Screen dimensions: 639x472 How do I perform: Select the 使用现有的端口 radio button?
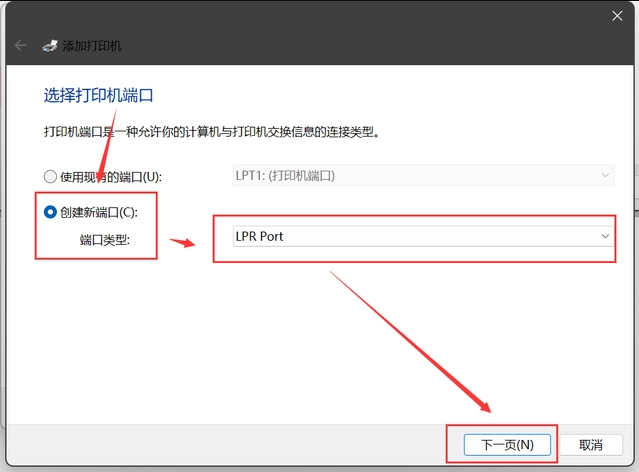pyautogui.click(x=50, y=176)
